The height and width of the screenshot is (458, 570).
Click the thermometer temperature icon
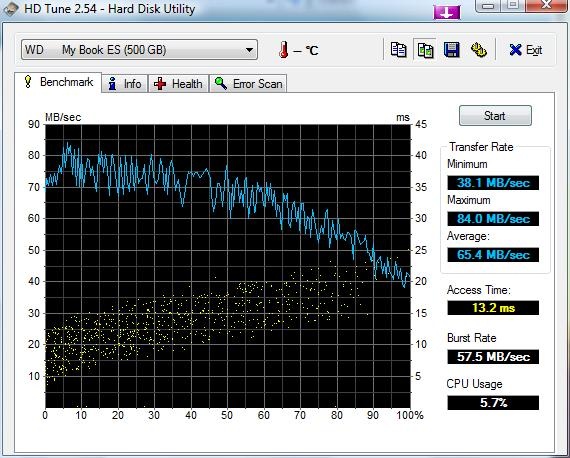click(284, 49)
